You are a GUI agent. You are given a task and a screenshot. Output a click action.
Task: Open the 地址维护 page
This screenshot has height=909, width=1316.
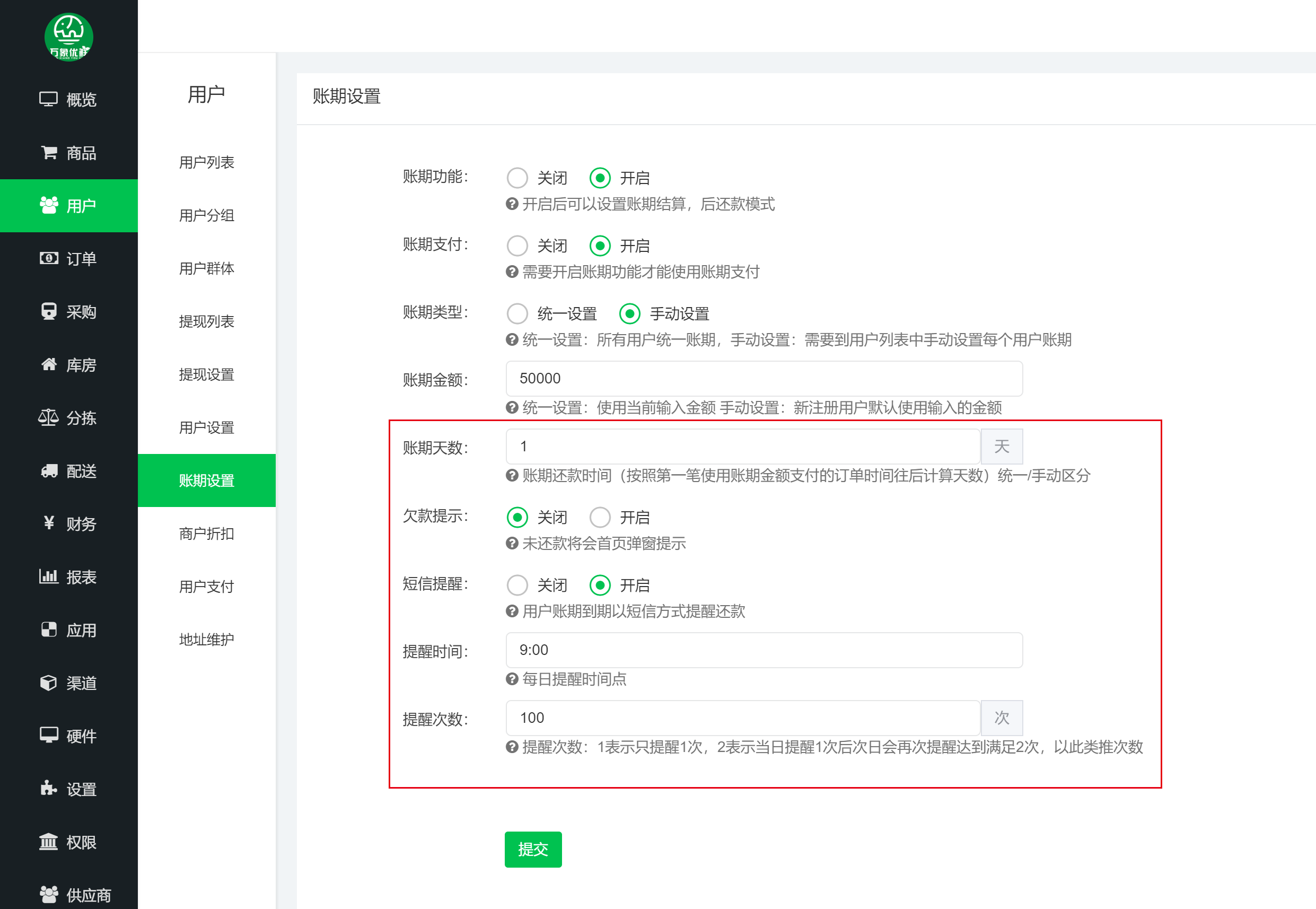tap(206, 639)
